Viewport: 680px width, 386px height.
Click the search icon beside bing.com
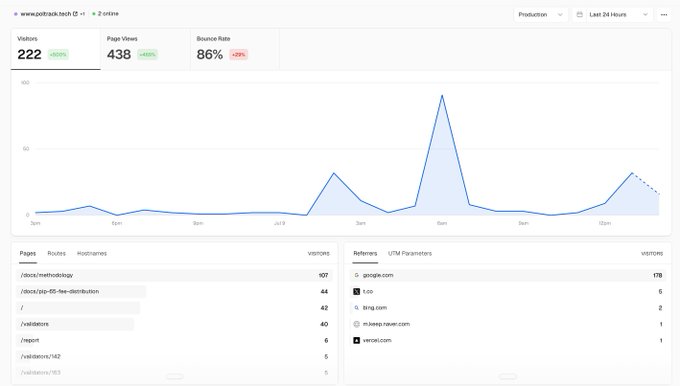(x=356, y=307)
